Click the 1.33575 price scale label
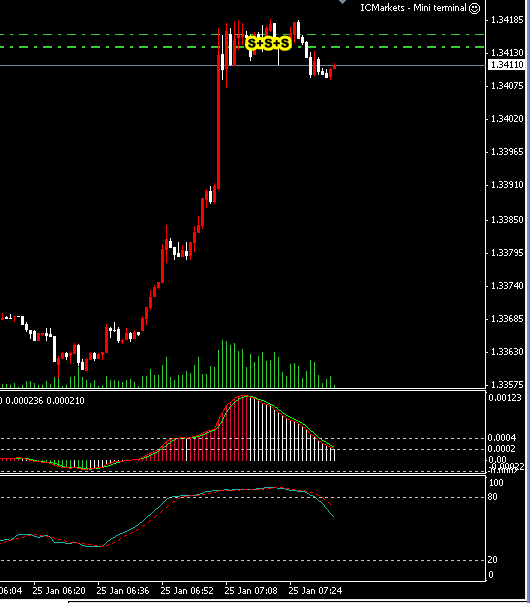 tap(507, 385)
